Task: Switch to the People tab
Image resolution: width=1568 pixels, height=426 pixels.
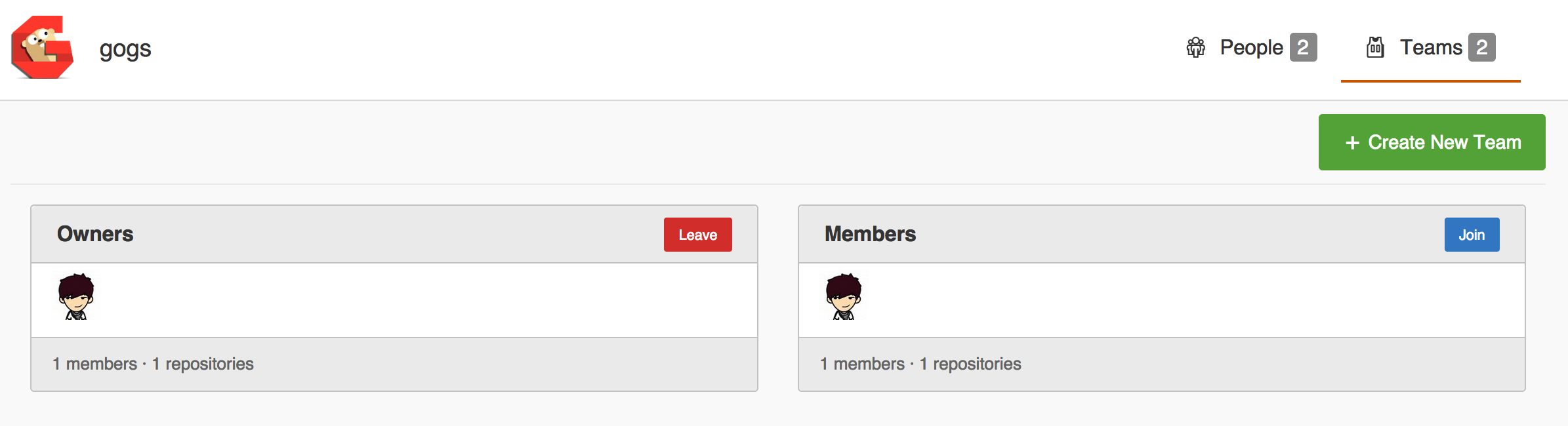Action: (x=1251, y=48)
